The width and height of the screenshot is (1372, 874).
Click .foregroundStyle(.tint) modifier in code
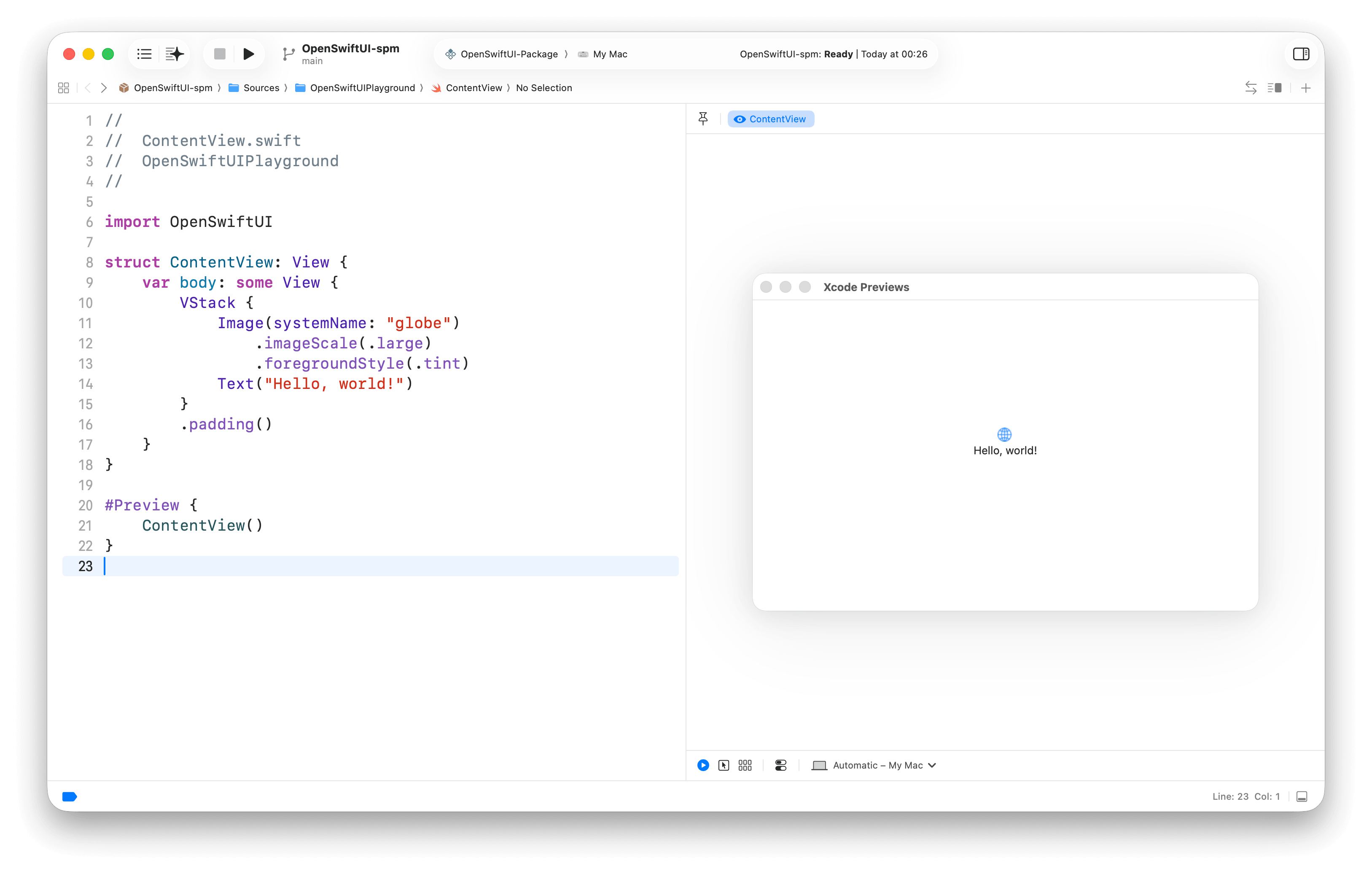click(362, 364)
